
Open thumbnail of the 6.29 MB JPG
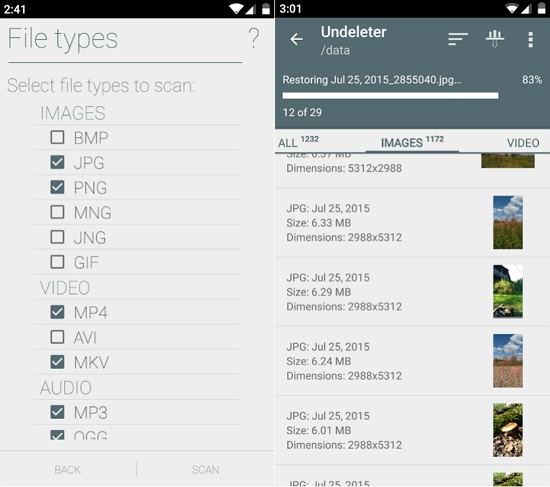tap(508, 292)
